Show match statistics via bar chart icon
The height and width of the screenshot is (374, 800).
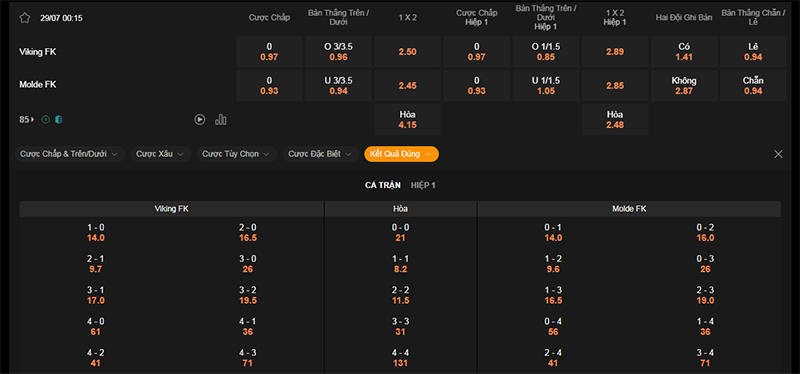click(221, 119)
